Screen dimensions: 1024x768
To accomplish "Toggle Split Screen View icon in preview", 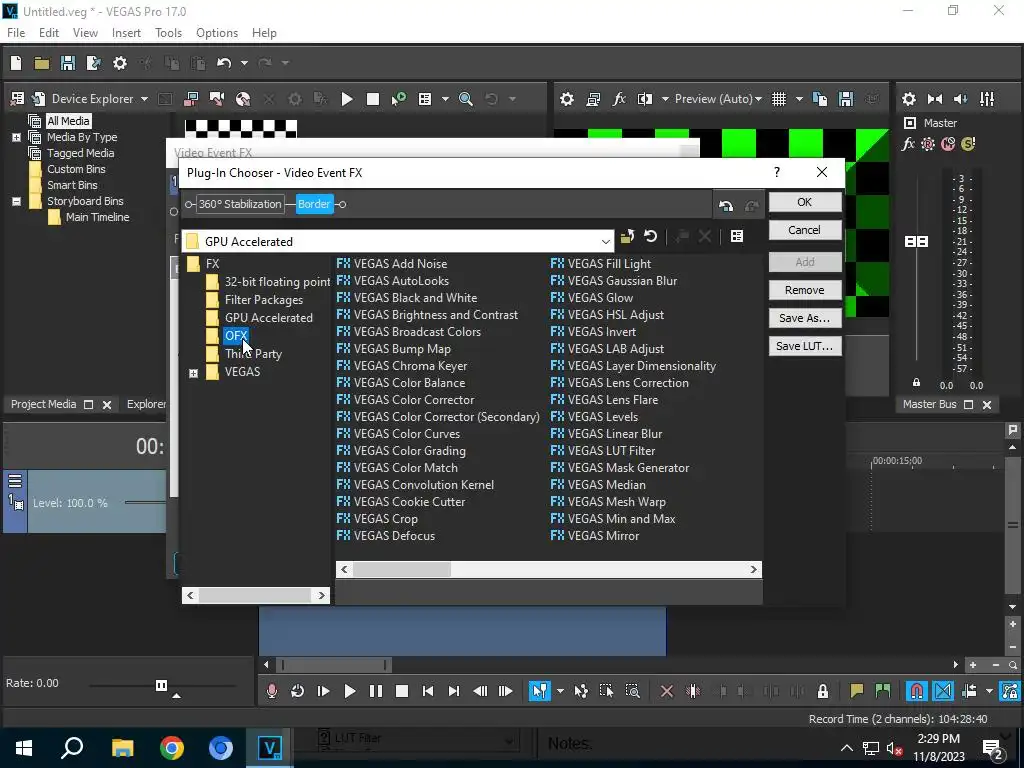I will tap(645, 99).
